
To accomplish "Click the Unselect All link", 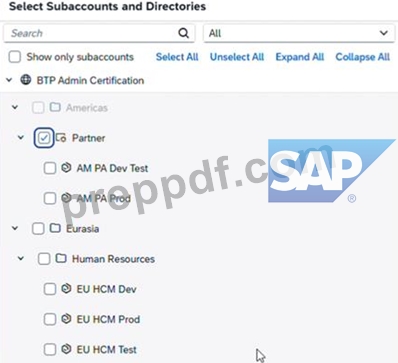I will coord(237,57).
